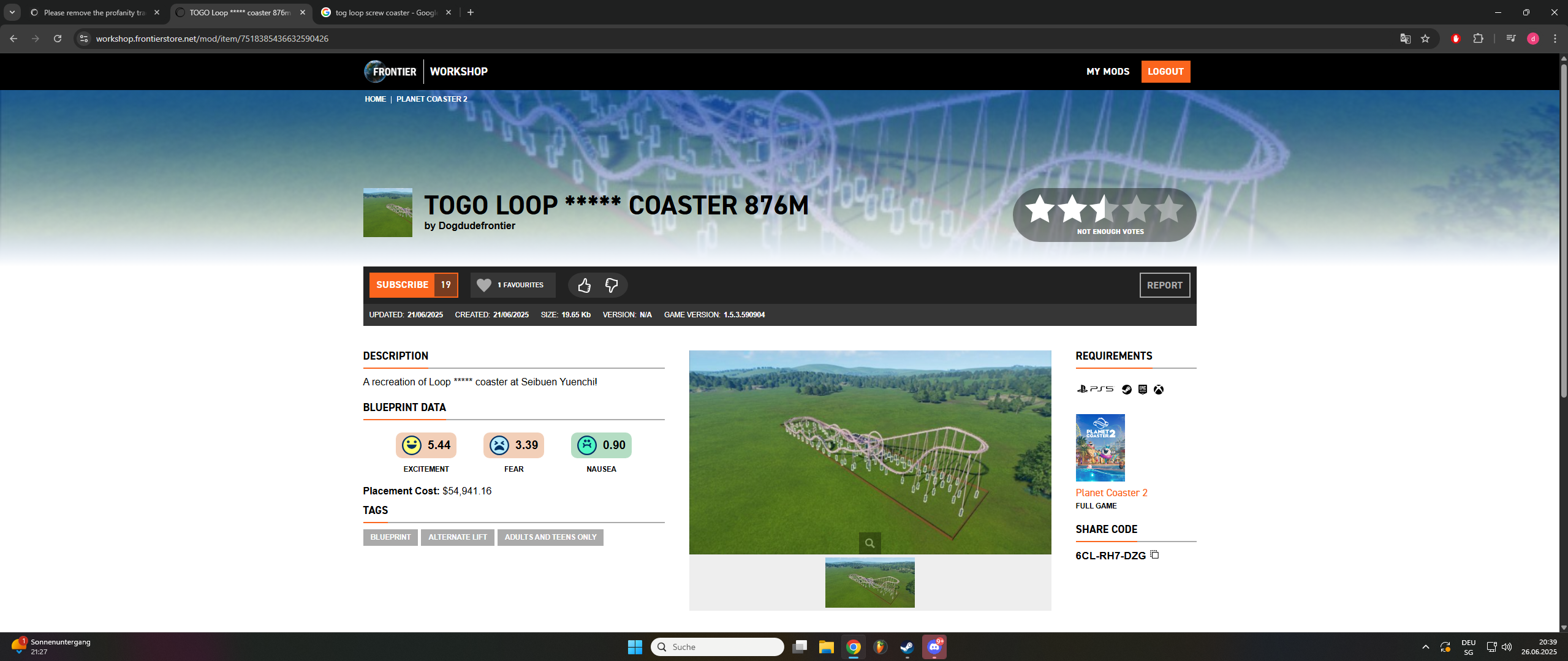Click the 3.39 fear rating badge
Screen dimensions: 1568x661
pyautogui.click(x=513, y=445)
